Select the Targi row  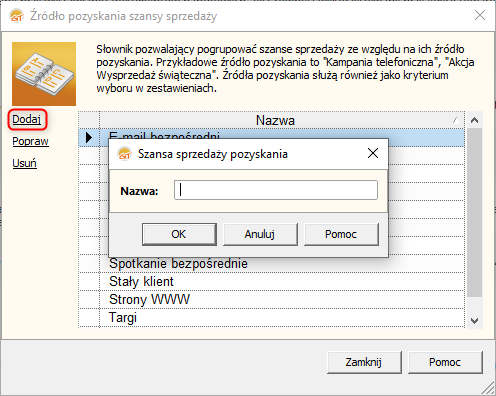click(272, 318)
